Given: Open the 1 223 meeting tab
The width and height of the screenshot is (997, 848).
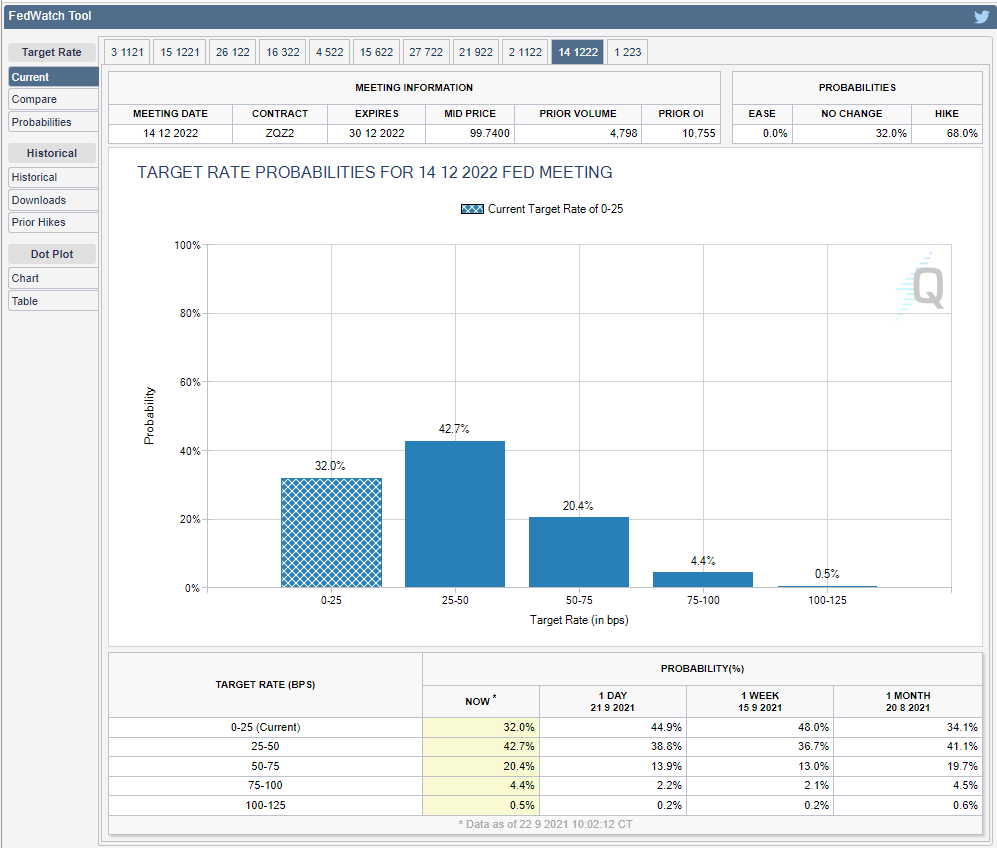Looking at the screenshot, I should click(x=628, y=52).
